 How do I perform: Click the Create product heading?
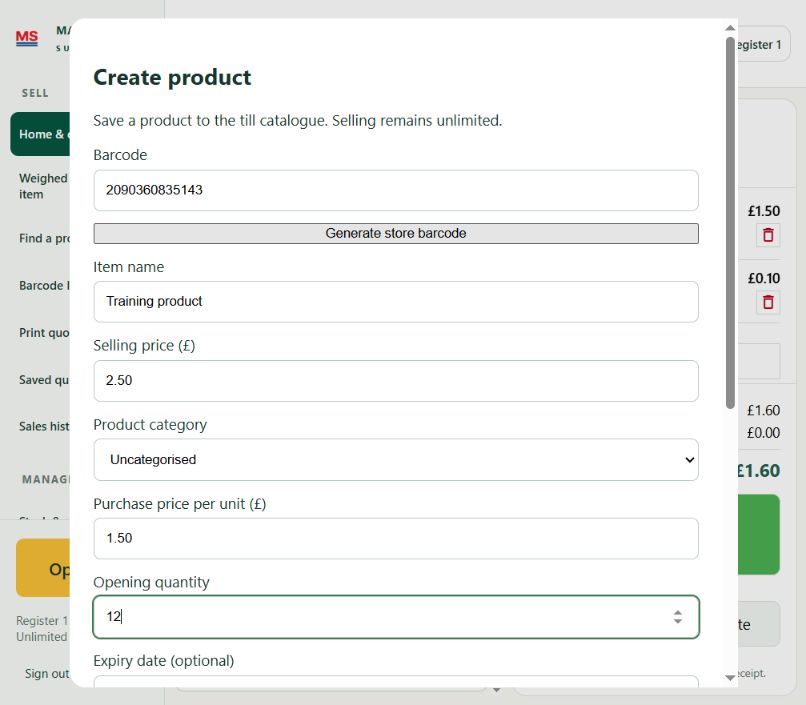click(x=172, y=78)
